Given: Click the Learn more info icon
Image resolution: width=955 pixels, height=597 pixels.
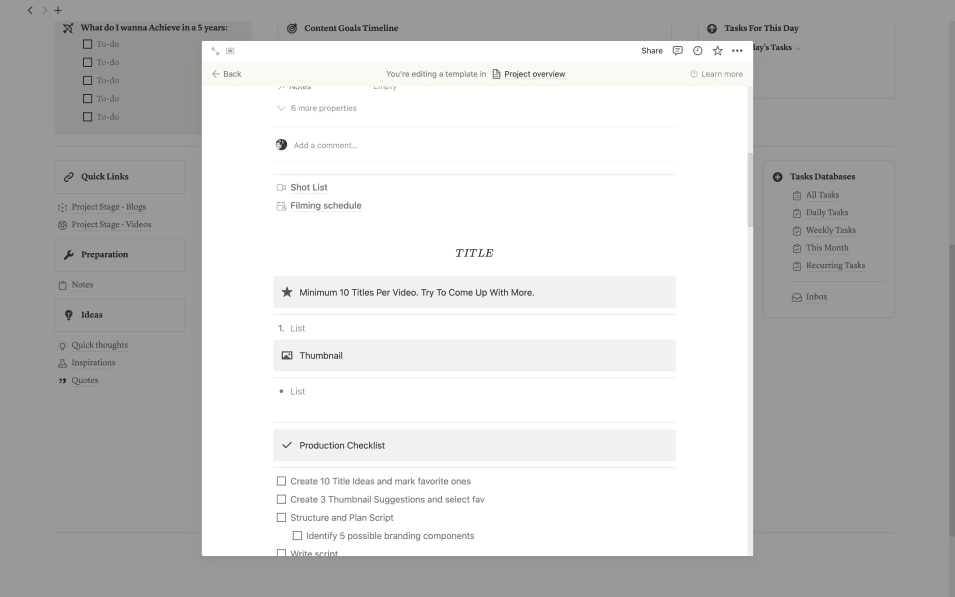Looking at the screenshot, I should pyautogui.click(x=694, y=74).
